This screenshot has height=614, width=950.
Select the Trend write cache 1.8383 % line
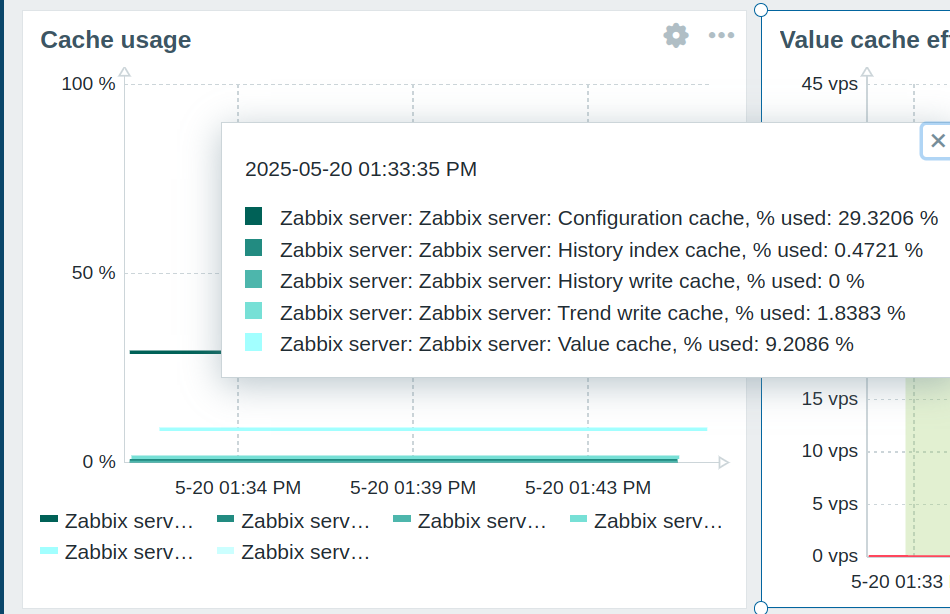[x=593, y=313]
